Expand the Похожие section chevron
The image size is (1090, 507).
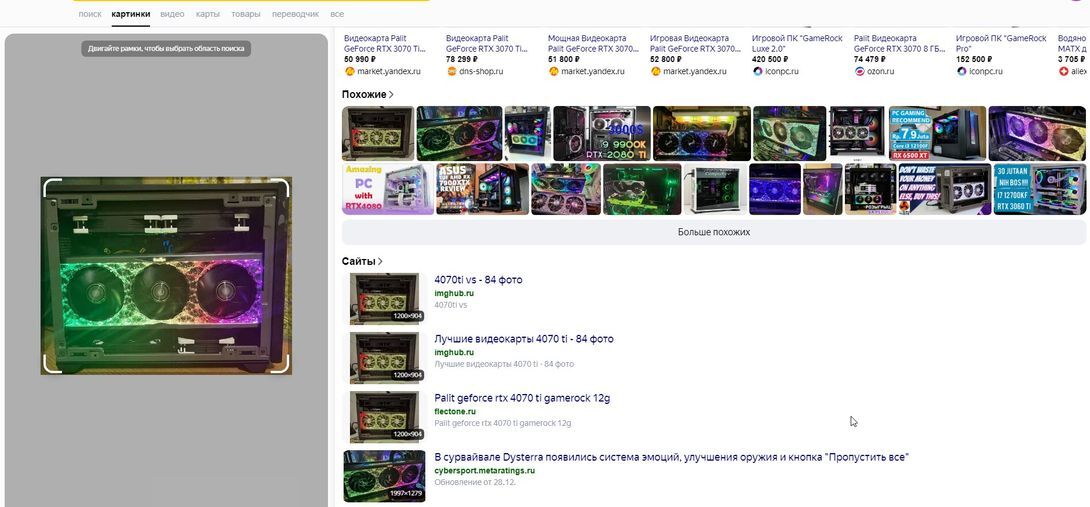click(x=391, y=95)
